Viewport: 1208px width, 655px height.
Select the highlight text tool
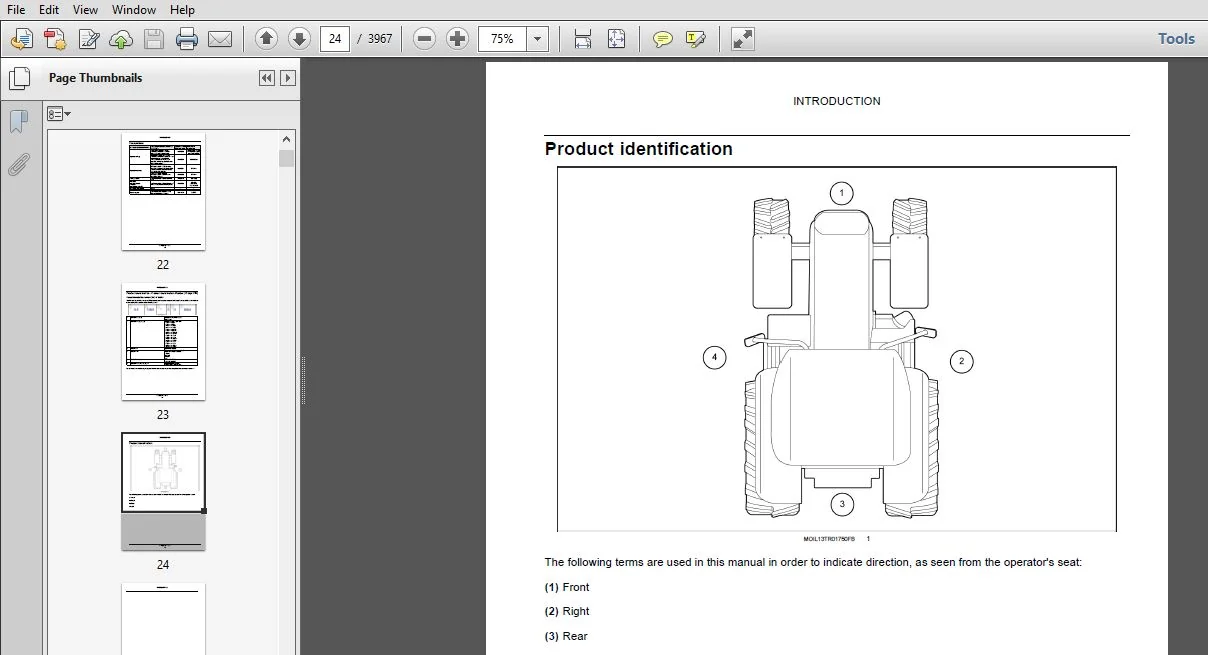[x=695, y=39]
